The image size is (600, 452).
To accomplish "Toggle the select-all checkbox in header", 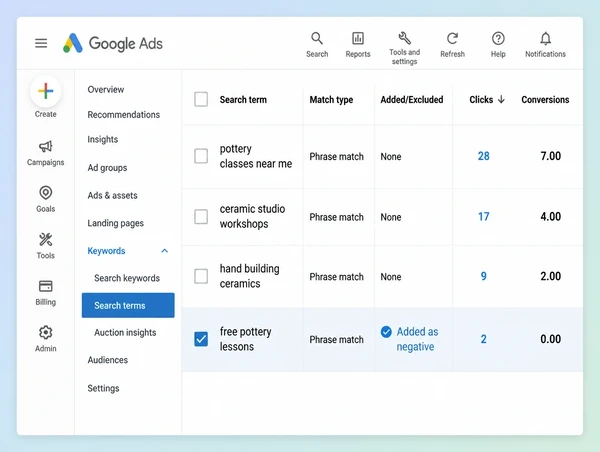I will 201,100.
